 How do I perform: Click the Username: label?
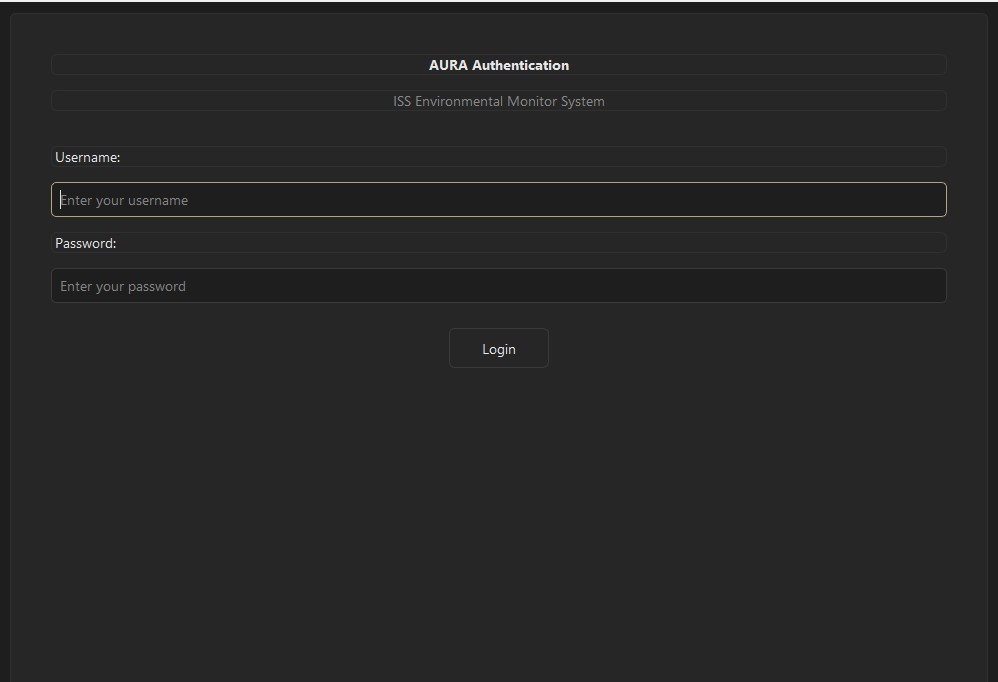pyautogui.click(x=87, y=157)
